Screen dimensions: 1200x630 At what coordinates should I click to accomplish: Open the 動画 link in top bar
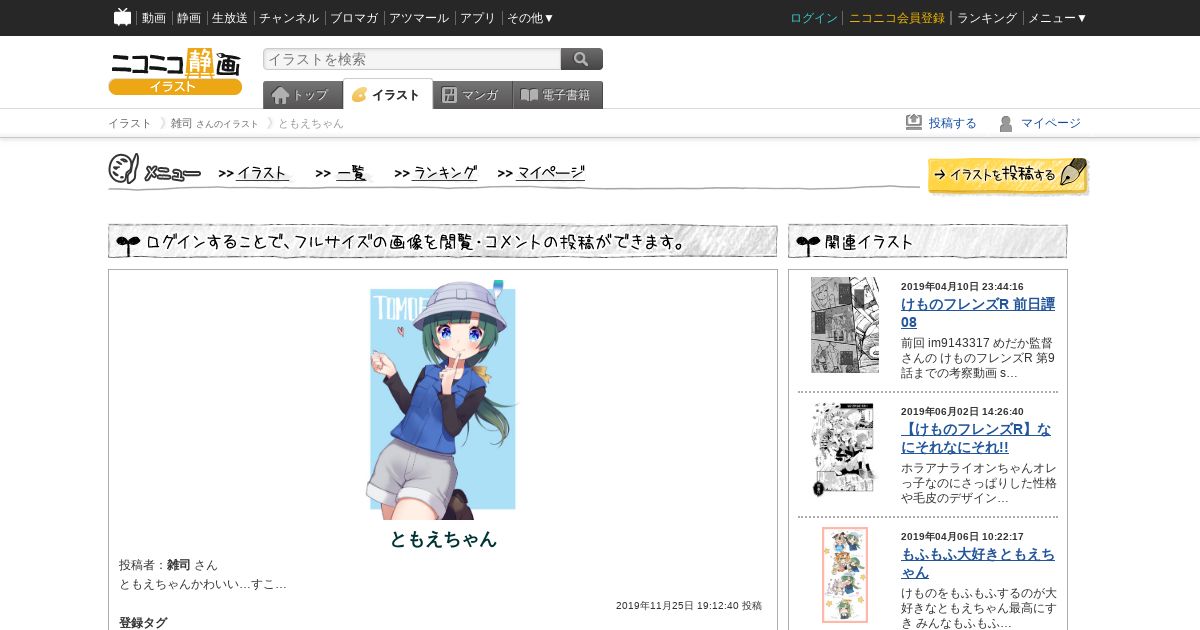154,18
